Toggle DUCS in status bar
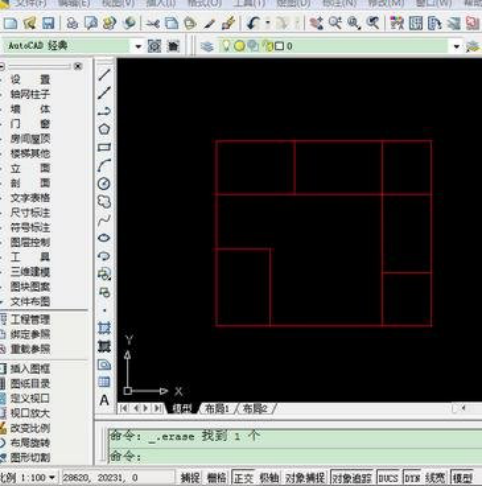This screenshot has width=483, height=487. tap(388, 478)
